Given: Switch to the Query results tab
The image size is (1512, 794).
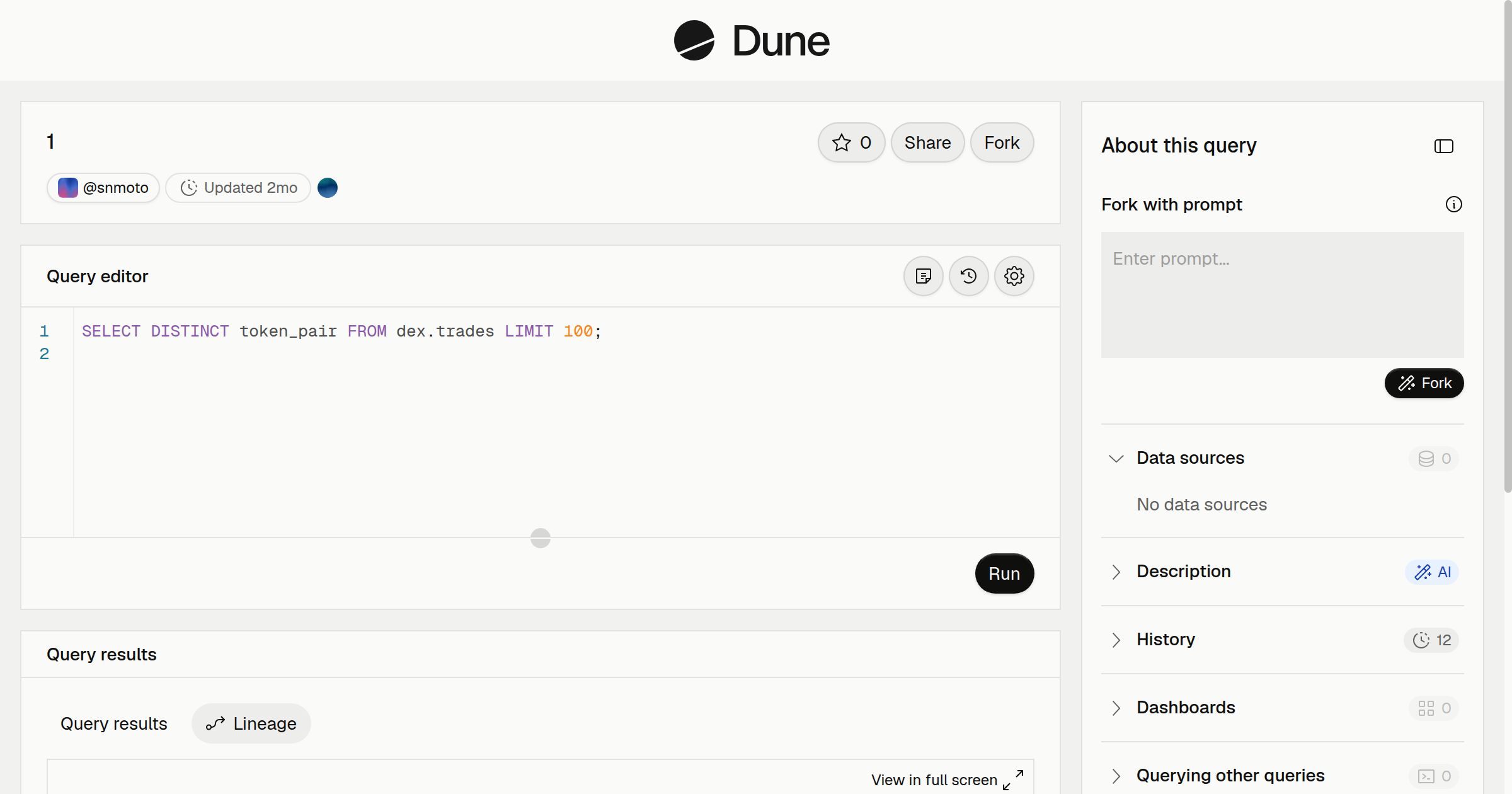Looking at the screenshot, I should 113,723.
